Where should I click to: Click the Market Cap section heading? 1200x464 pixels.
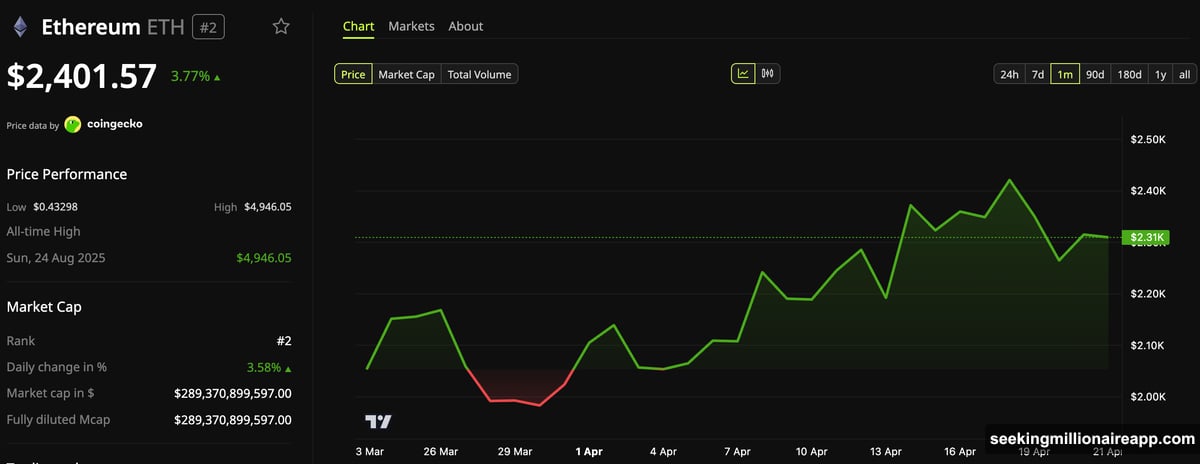[44, 307]
